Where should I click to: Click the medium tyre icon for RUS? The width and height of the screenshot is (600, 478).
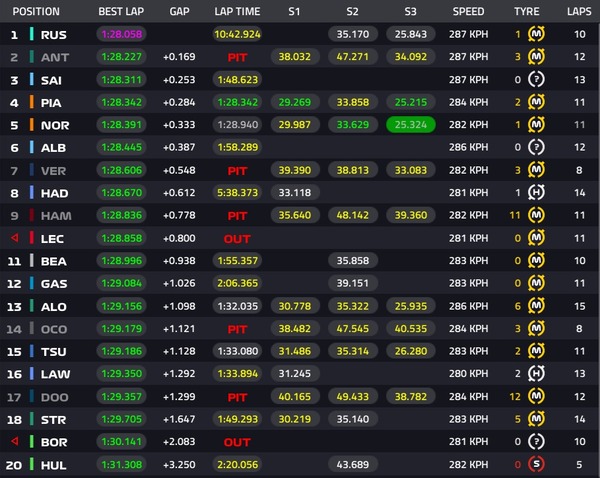coord(536,34)
